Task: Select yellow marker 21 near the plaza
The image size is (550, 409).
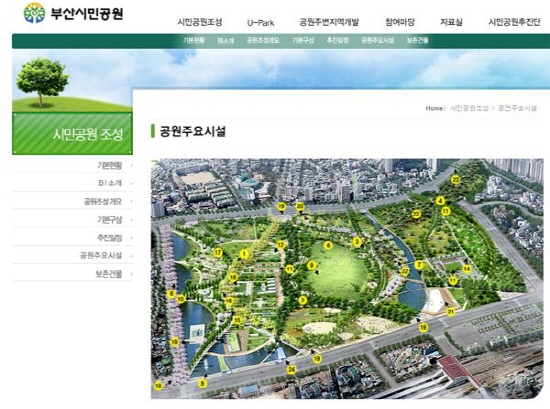Action: pos(451,311)
